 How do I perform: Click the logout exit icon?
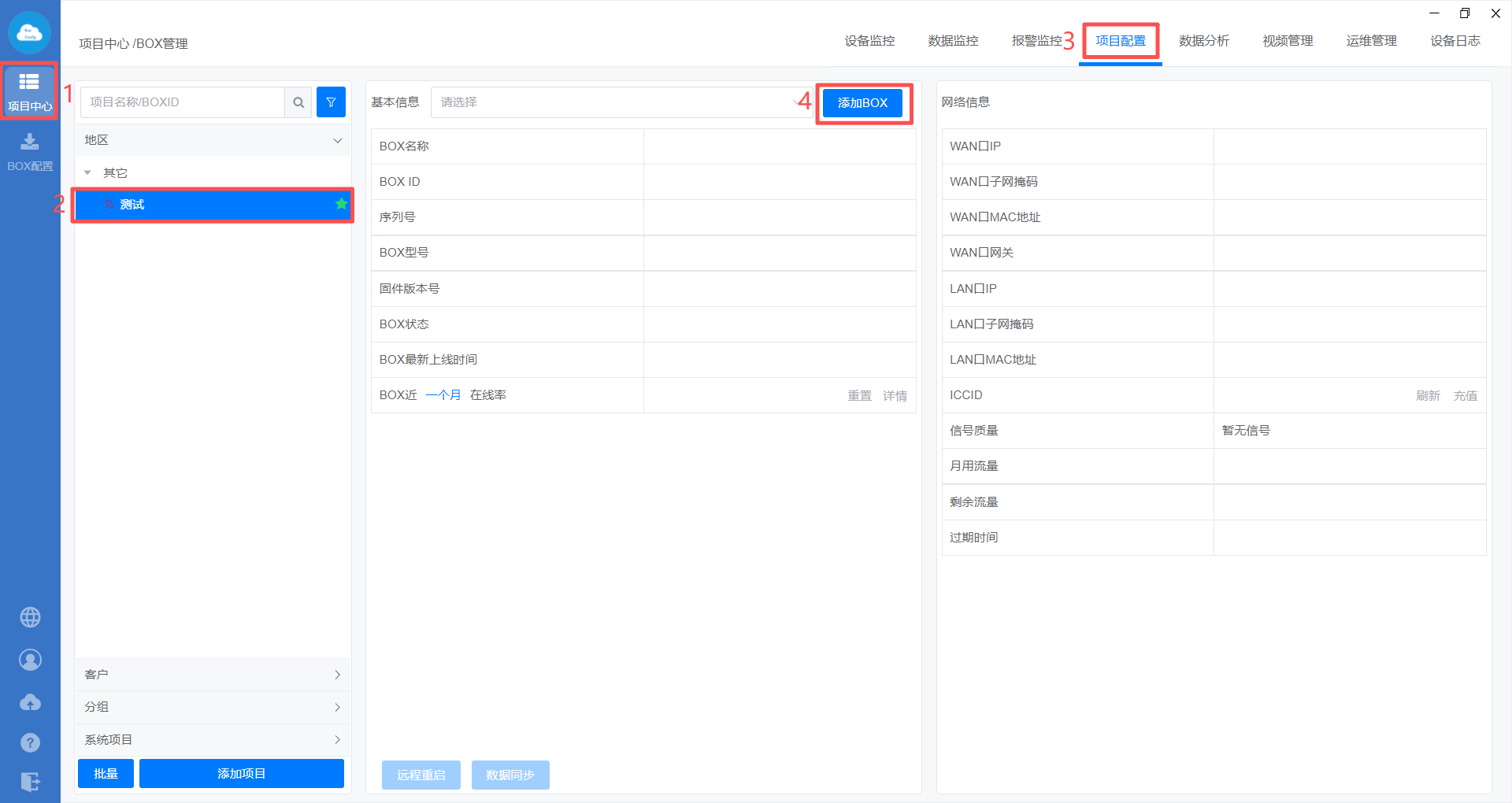coord(30,782)
